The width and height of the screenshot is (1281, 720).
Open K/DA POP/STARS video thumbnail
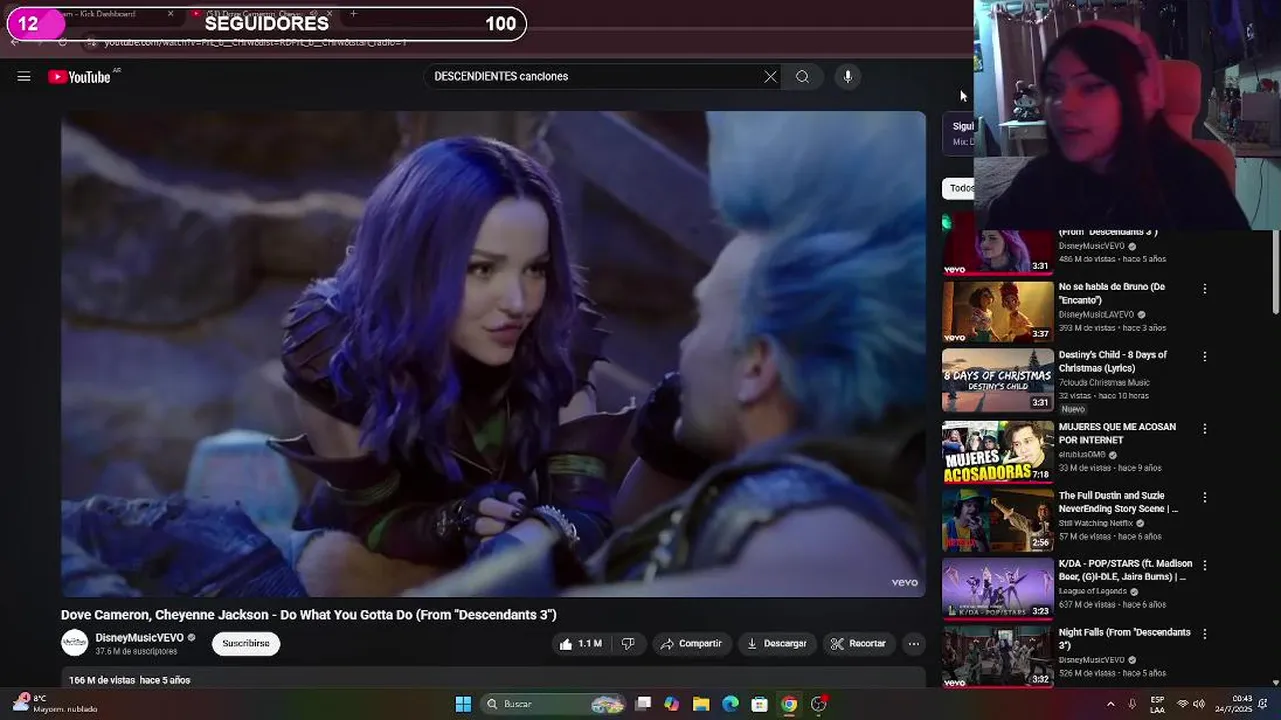pos(997,589)
